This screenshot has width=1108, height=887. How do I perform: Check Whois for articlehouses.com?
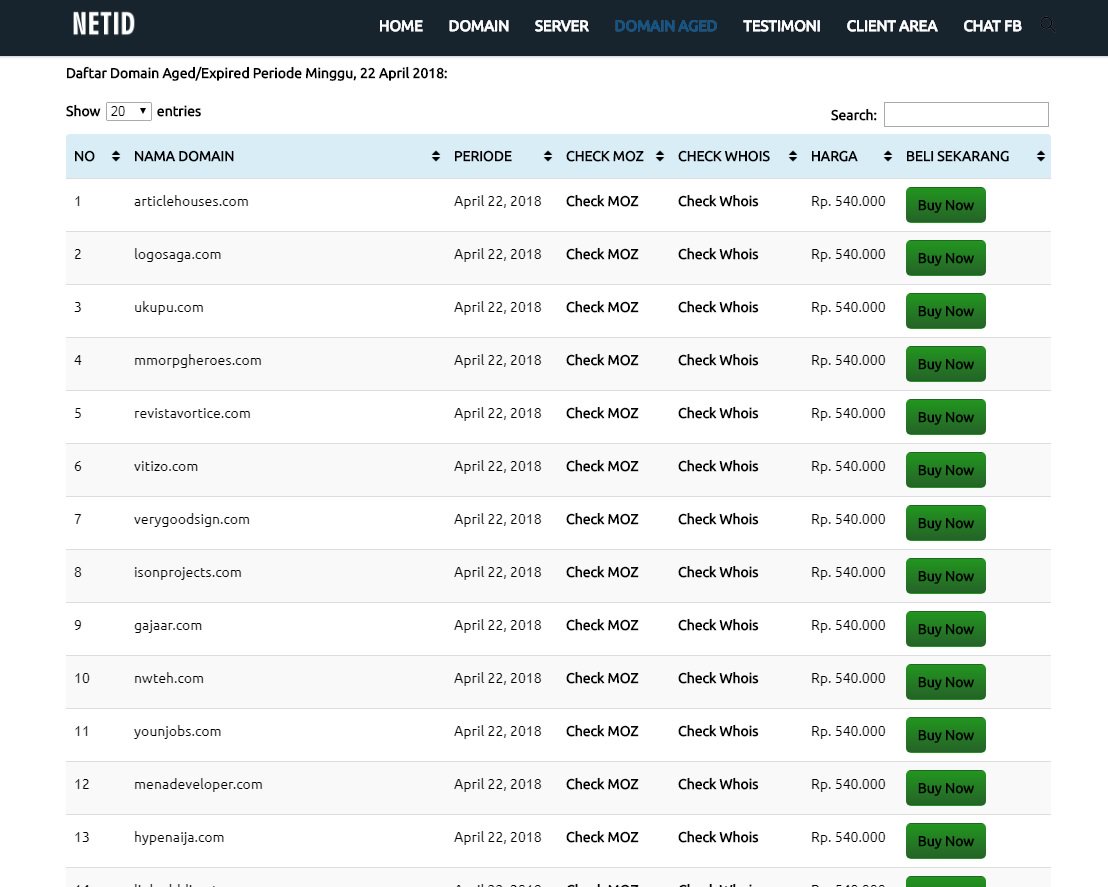point(718,201)
